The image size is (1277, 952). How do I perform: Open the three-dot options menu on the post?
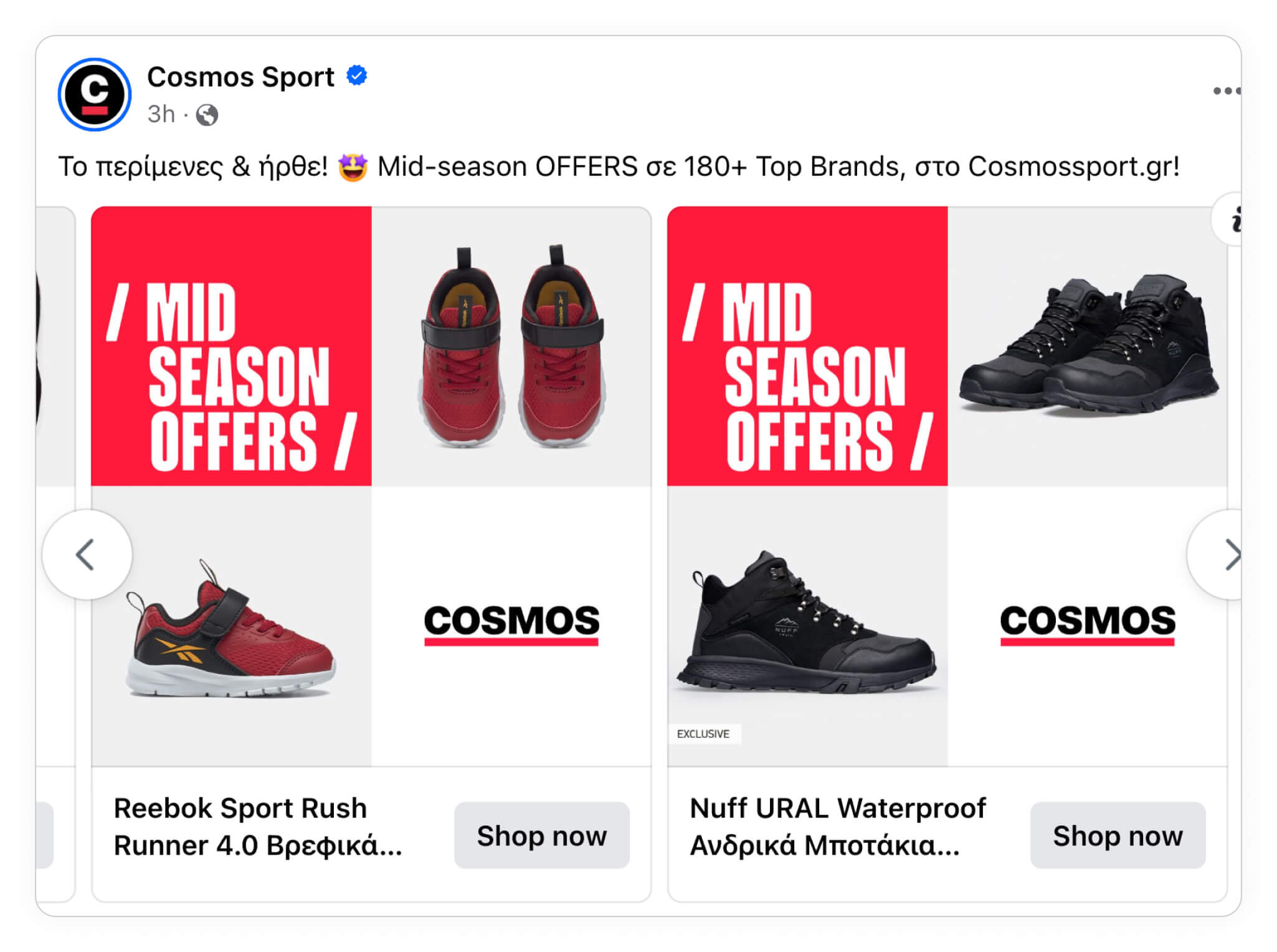click(x=1226, y=90)
